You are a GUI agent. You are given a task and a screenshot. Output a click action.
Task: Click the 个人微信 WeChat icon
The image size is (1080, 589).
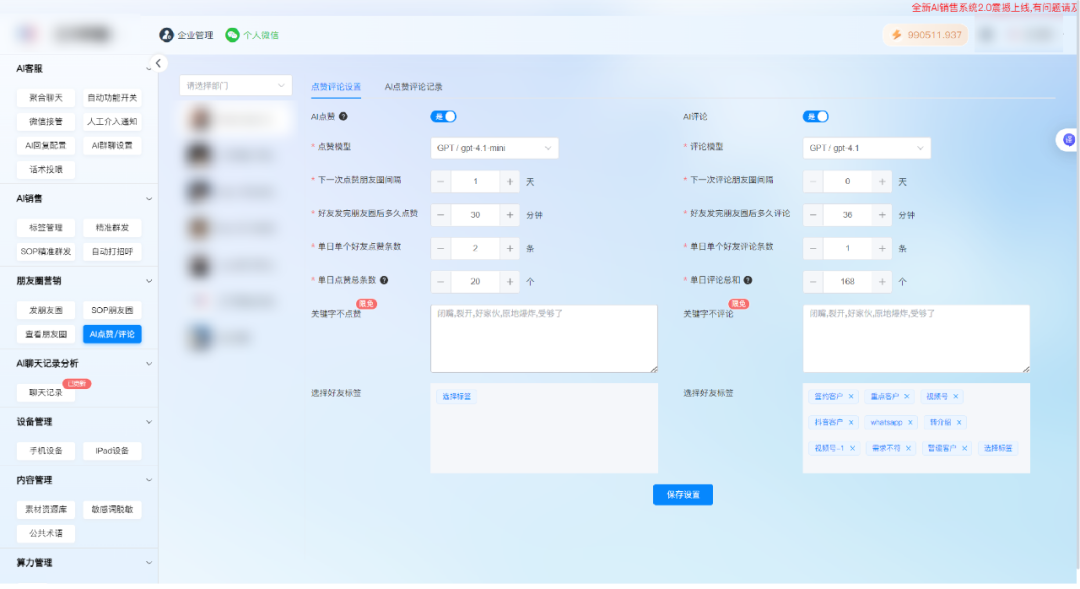click(232, 34)
